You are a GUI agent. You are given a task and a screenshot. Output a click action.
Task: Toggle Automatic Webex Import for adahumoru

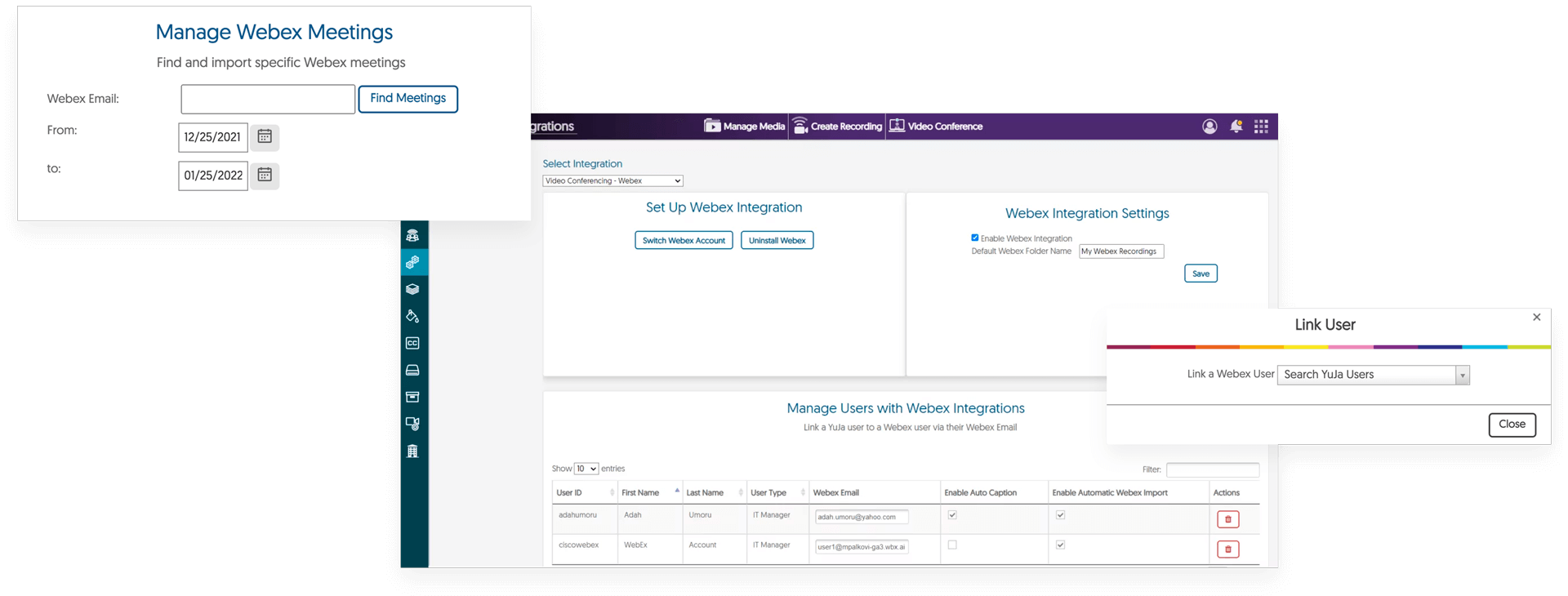pyautogui.click(x=1060, y=515)
